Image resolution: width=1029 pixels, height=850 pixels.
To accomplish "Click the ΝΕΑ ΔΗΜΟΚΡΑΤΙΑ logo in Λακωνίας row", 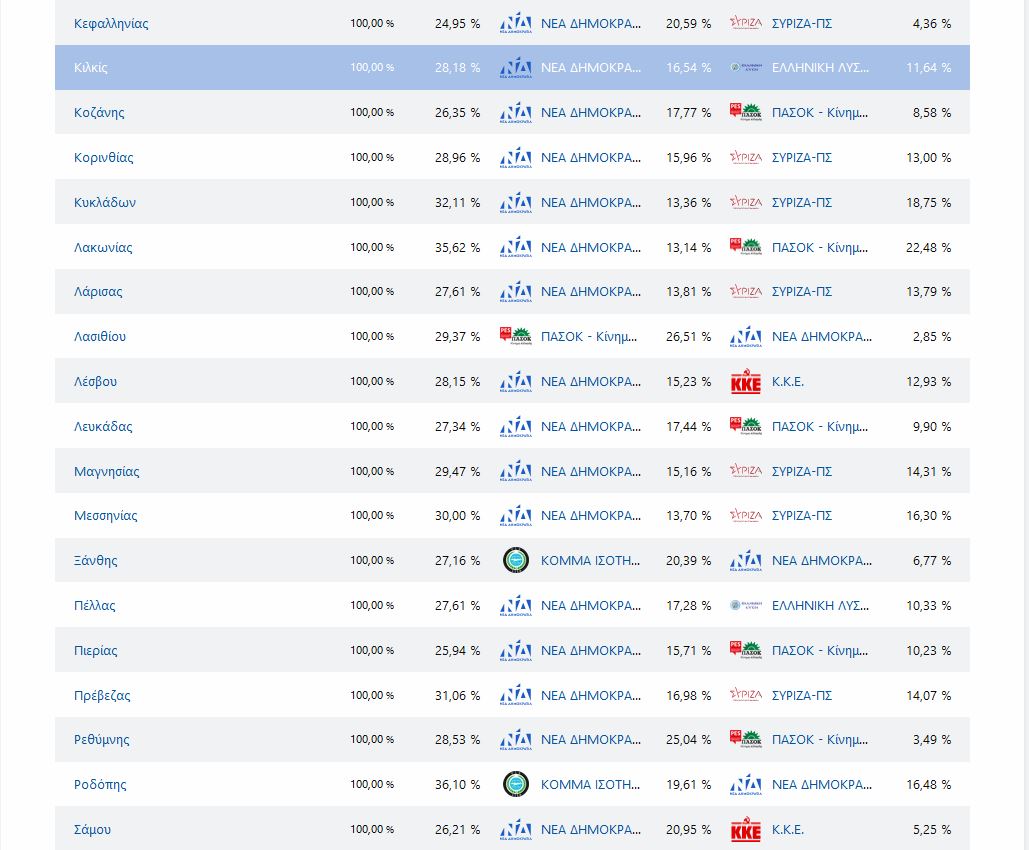I will click(x=515, y=247).
